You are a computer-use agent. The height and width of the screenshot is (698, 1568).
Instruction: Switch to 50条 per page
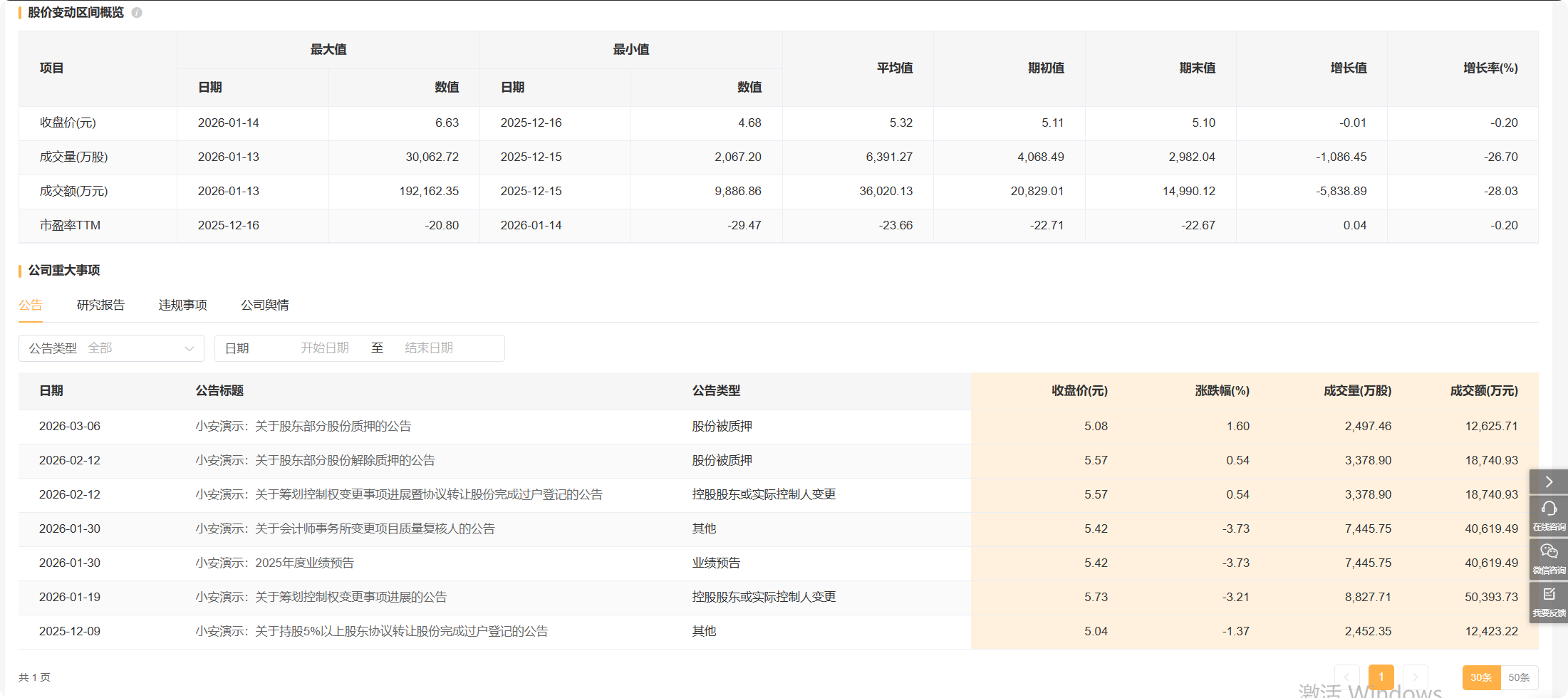click(1519, 677)
